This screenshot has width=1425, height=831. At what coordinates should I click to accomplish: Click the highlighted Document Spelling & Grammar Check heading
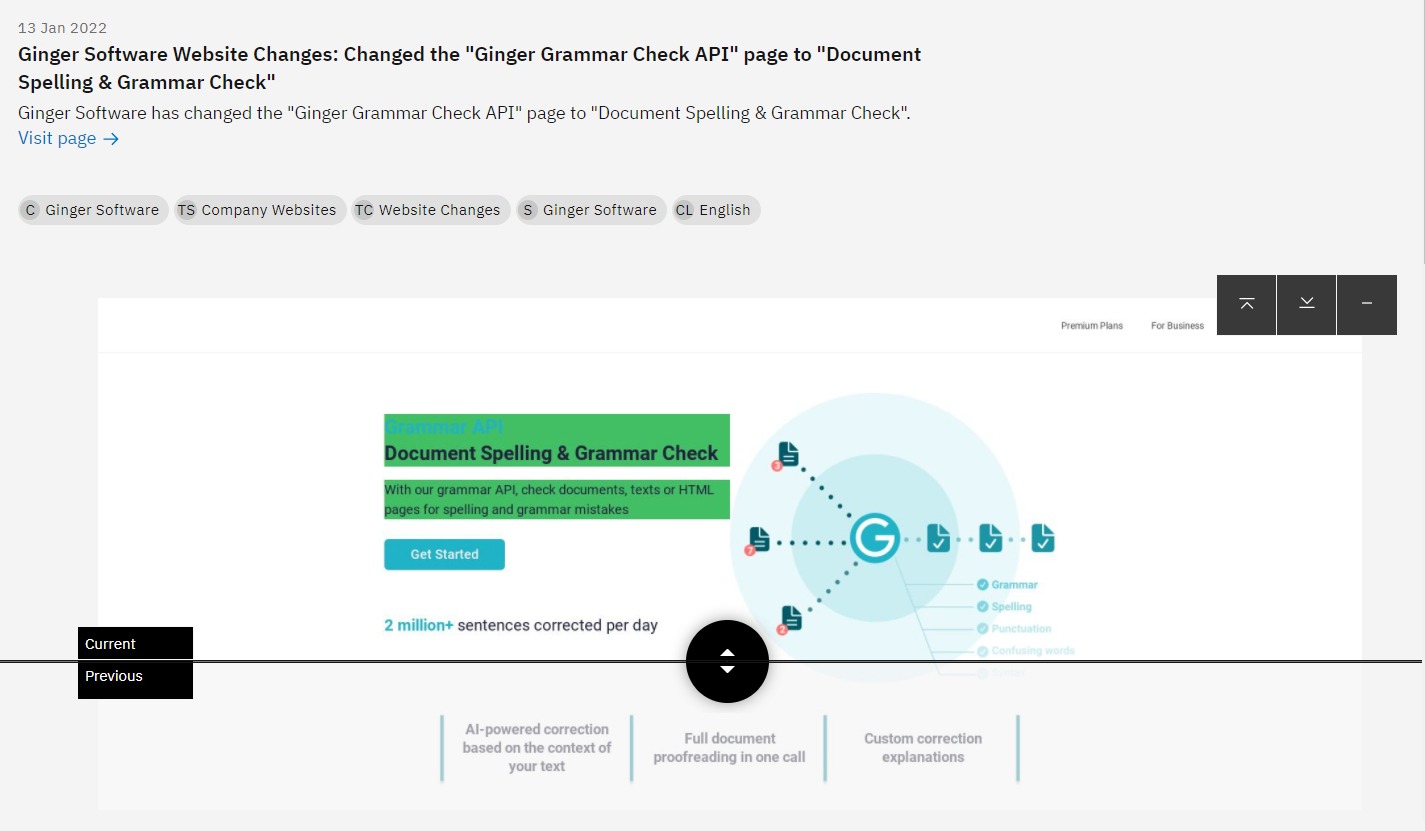click(x=551, y=453)
